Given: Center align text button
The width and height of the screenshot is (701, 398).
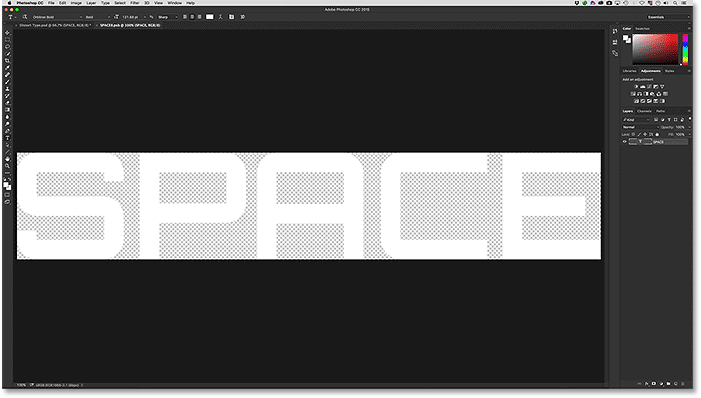Looking at the screenshot, I should point(192,17).
